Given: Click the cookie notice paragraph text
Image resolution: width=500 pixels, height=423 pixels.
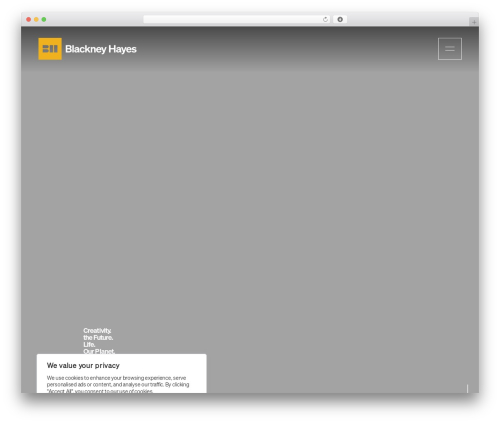Looking at the screenshot, I should [118, 384].
